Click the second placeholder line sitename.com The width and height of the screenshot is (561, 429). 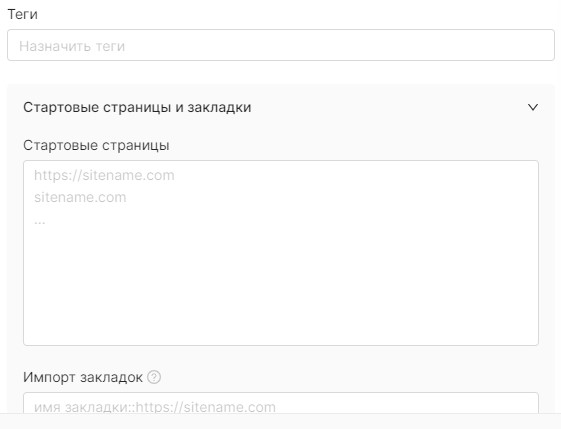(80, 198)
